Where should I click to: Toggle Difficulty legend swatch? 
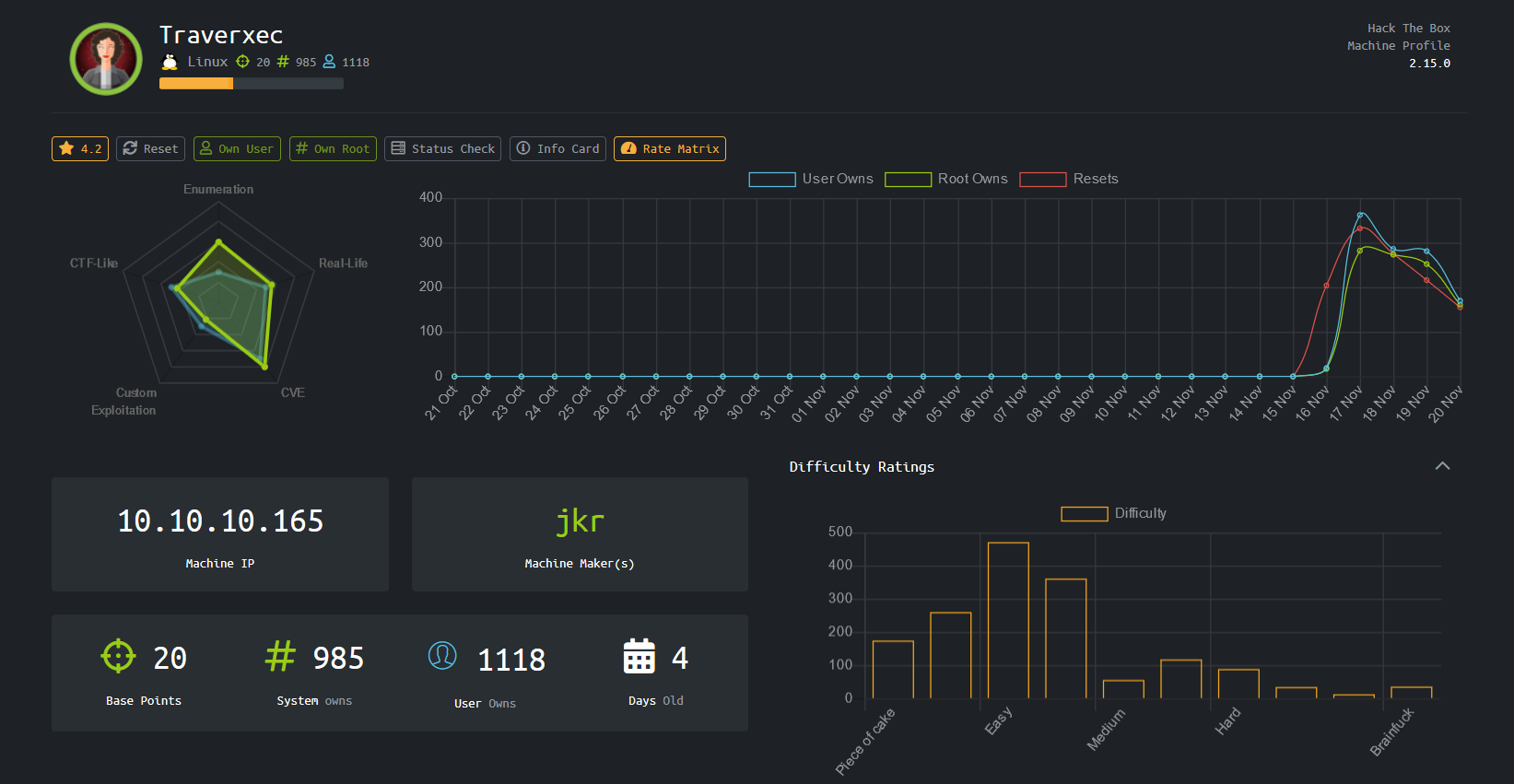[x=1085, y=514]
